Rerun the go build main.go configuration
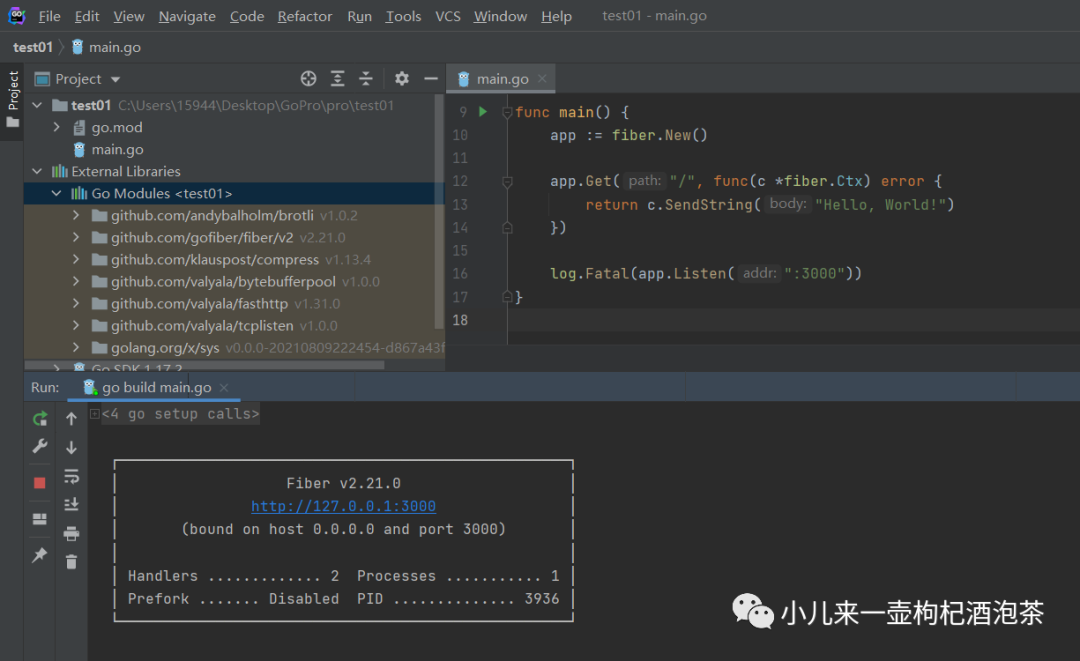 [x=40, y=419]
